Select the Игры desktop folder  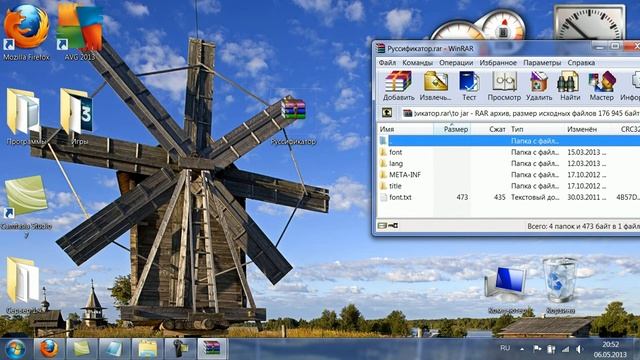coord(79,116)
